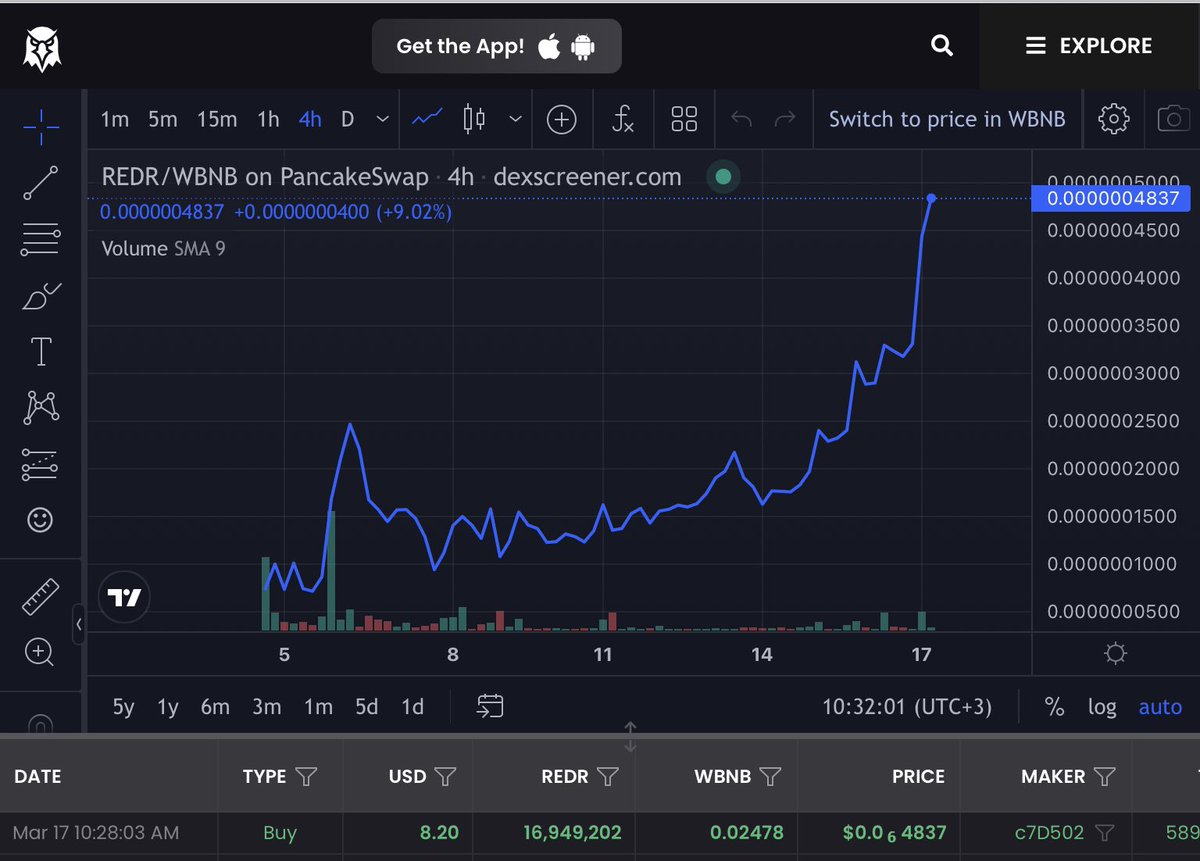
Task: Open the emoji icons tool
Action: pos(40,520)
